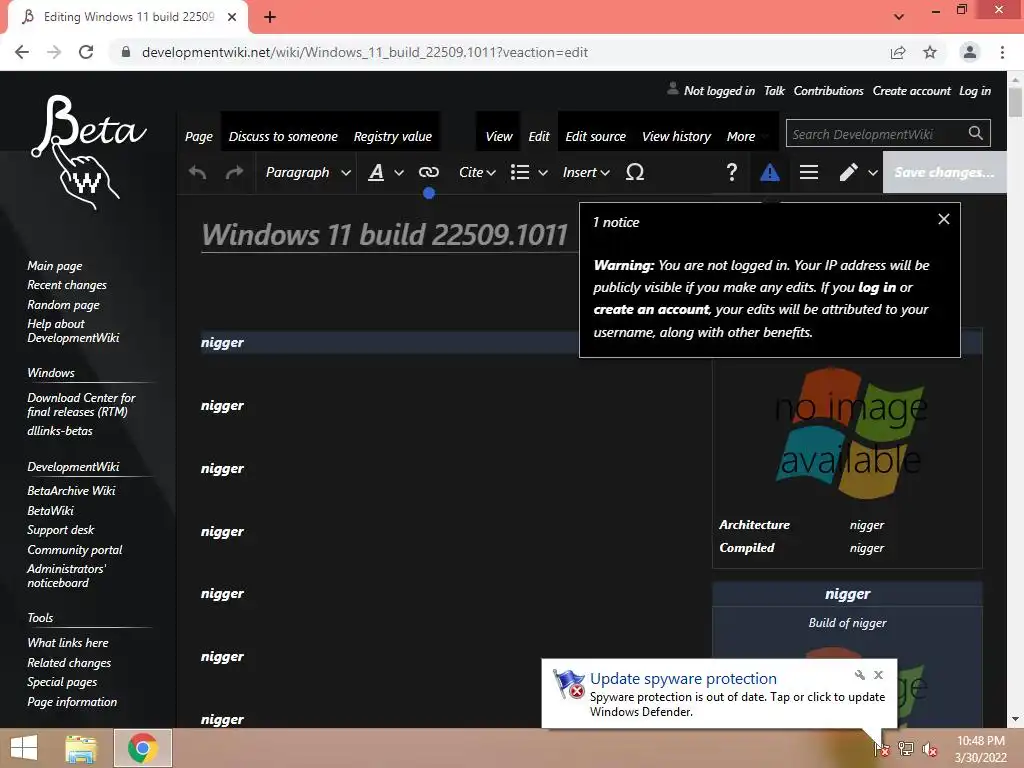This screenshot has width=1024, height=768.
Task: Click the search magnifier icon
Action: click(976, 133)
